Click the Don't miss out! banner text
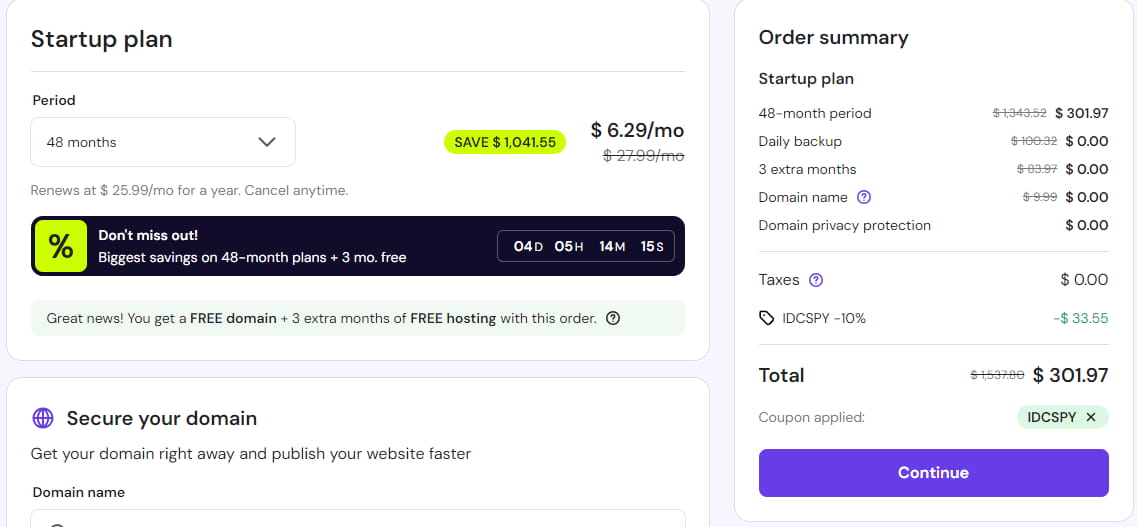 148,235
